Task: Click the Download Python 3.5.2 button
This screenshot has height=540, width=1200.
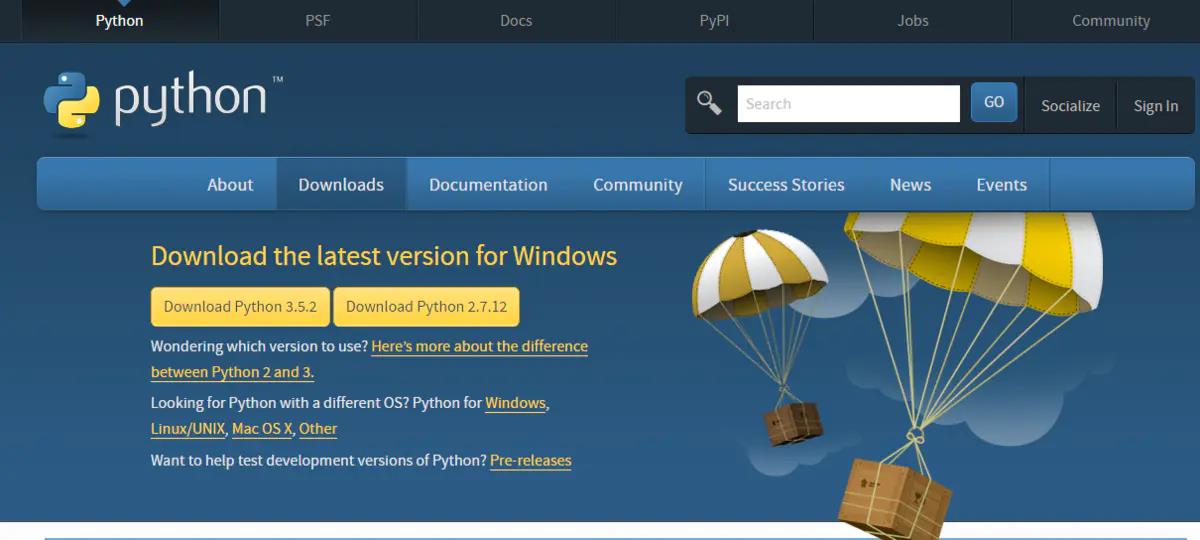Action: click(x=240, y=307)
